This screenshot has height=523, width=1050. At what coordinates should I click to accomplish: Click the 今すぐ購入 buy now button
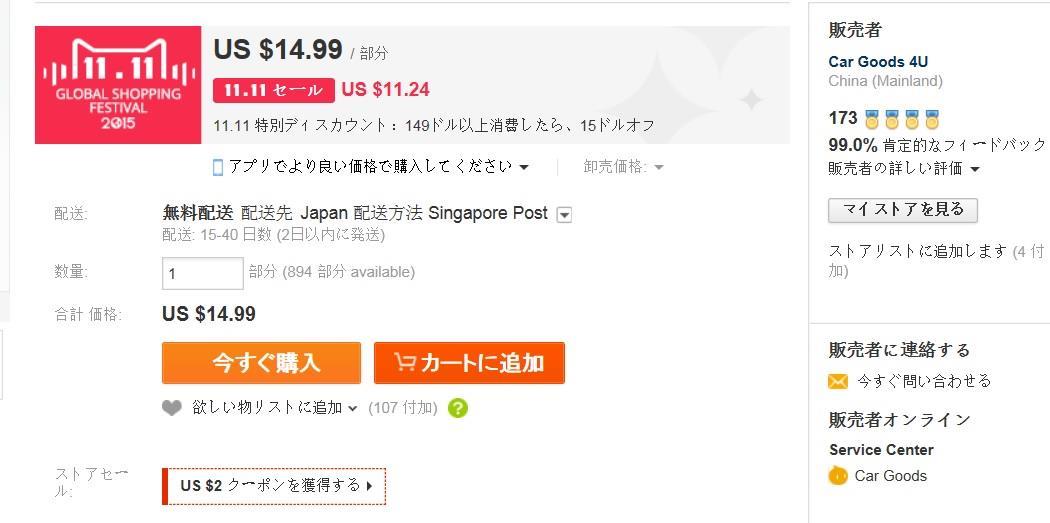tap(261, 363)
